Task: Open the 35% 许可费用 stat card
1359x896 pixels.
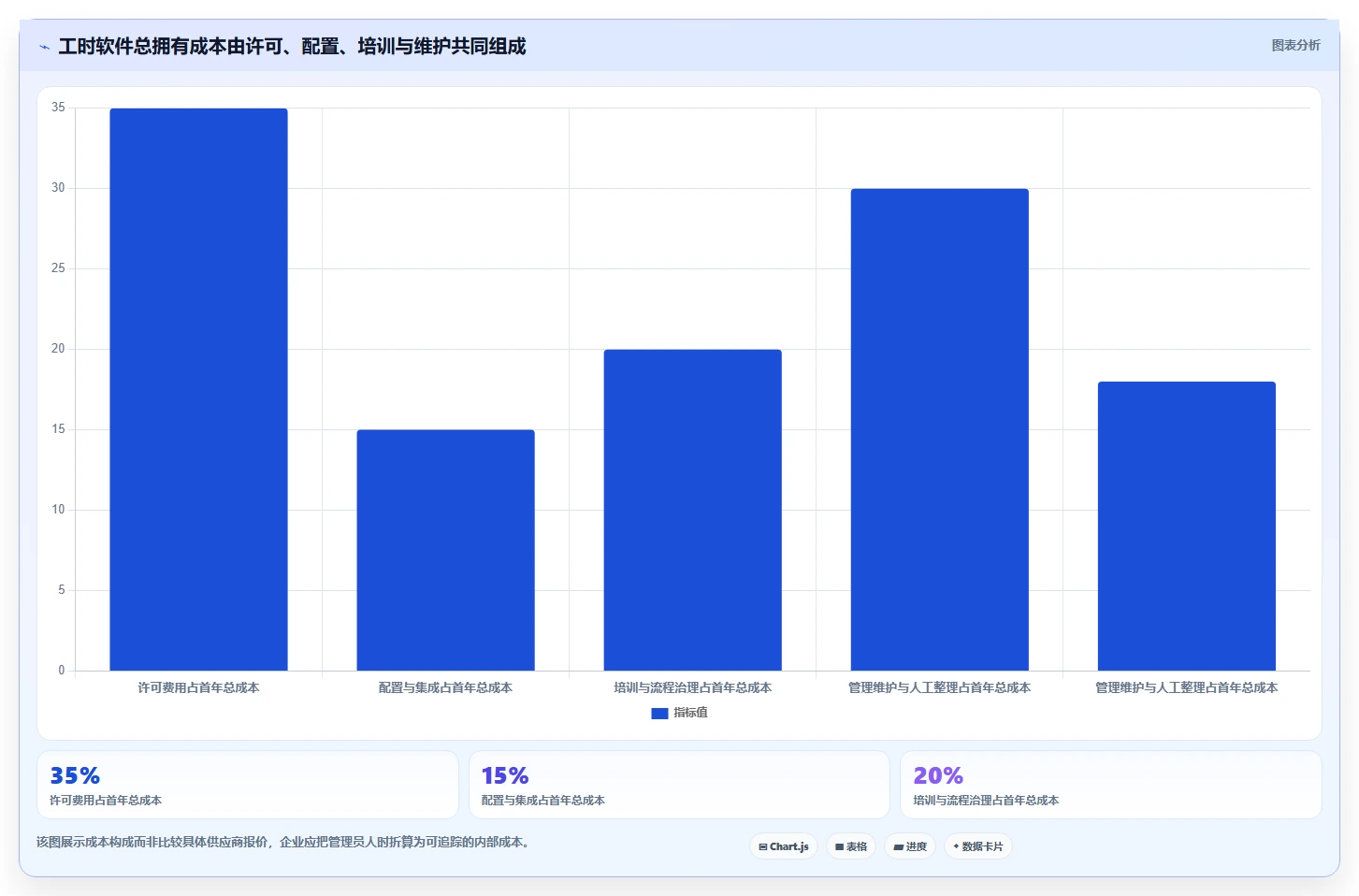Action: click(x=248, y=785)
